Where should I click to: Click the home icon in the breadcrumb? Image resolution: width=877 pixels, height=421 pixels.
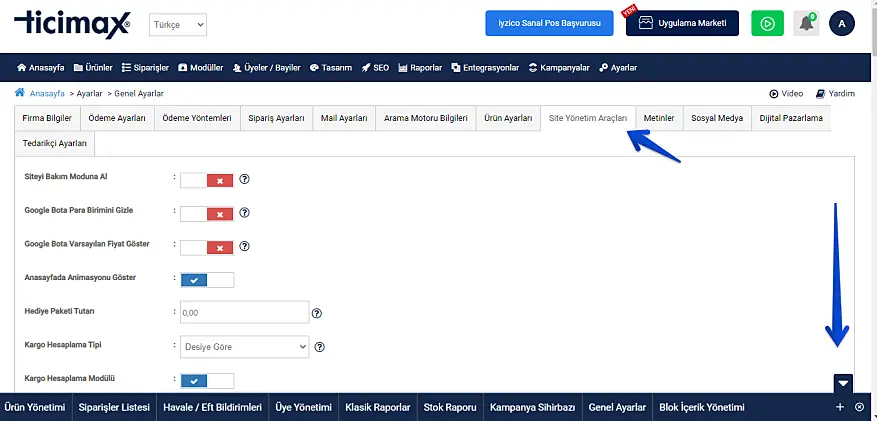[x=20, y=93]
